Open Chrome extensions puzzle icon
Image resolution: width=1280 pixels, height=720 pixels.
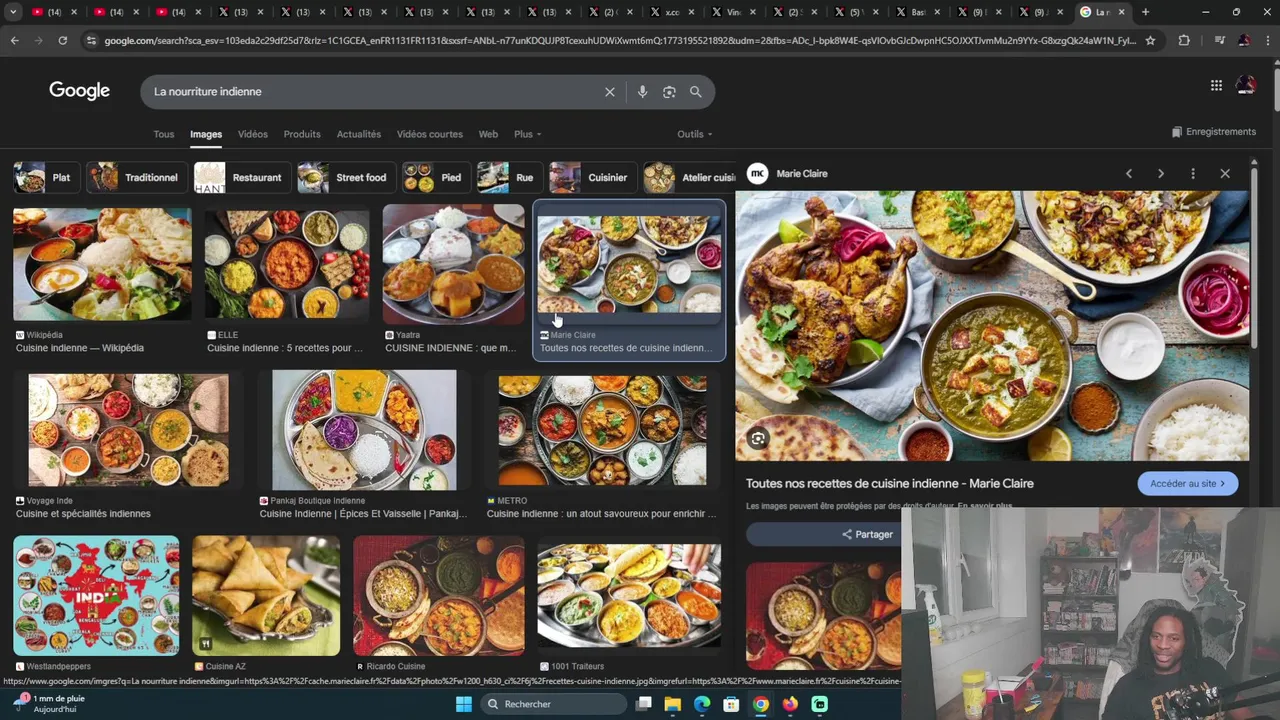tap(1184, 40)
